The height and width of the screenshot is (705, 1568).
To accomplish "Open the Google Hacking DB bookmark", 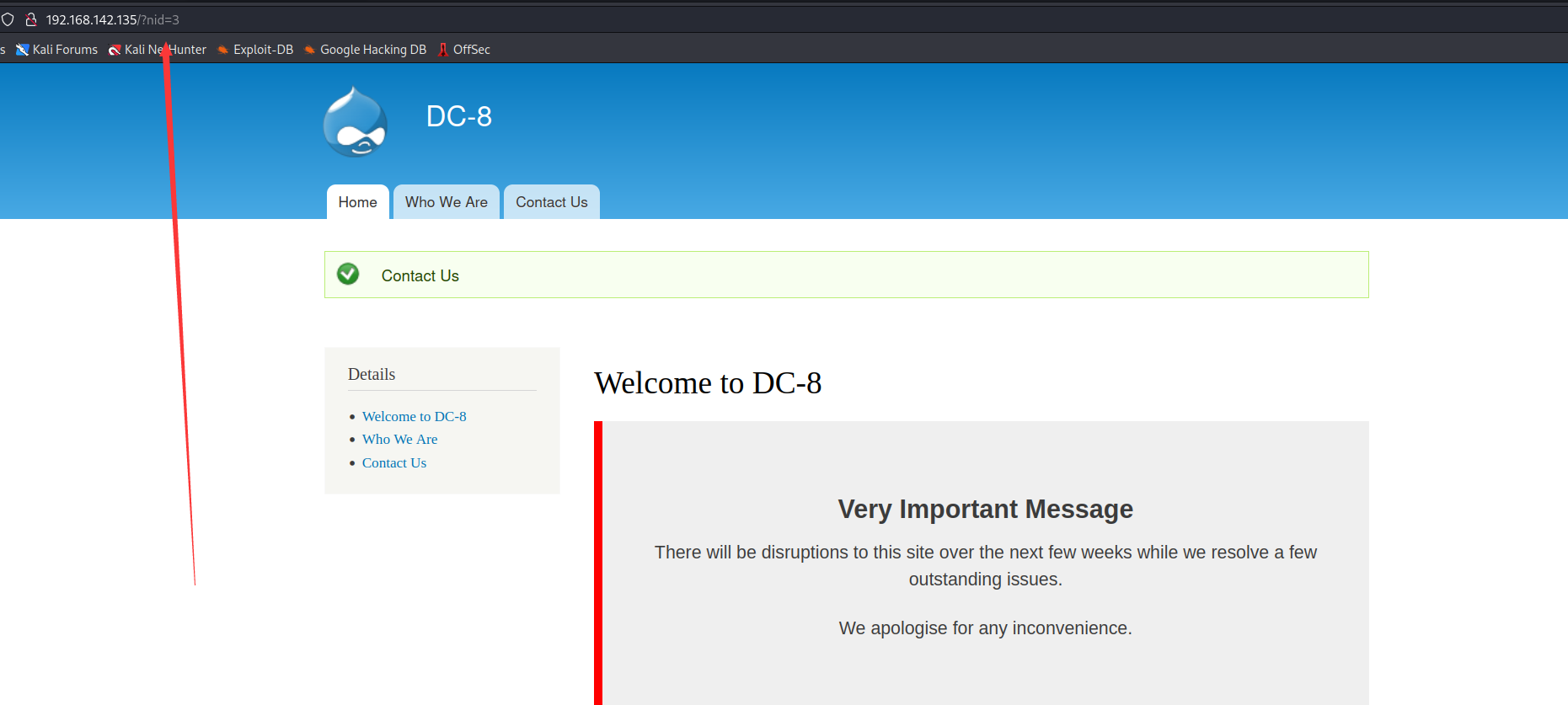I will coord(365,50).
